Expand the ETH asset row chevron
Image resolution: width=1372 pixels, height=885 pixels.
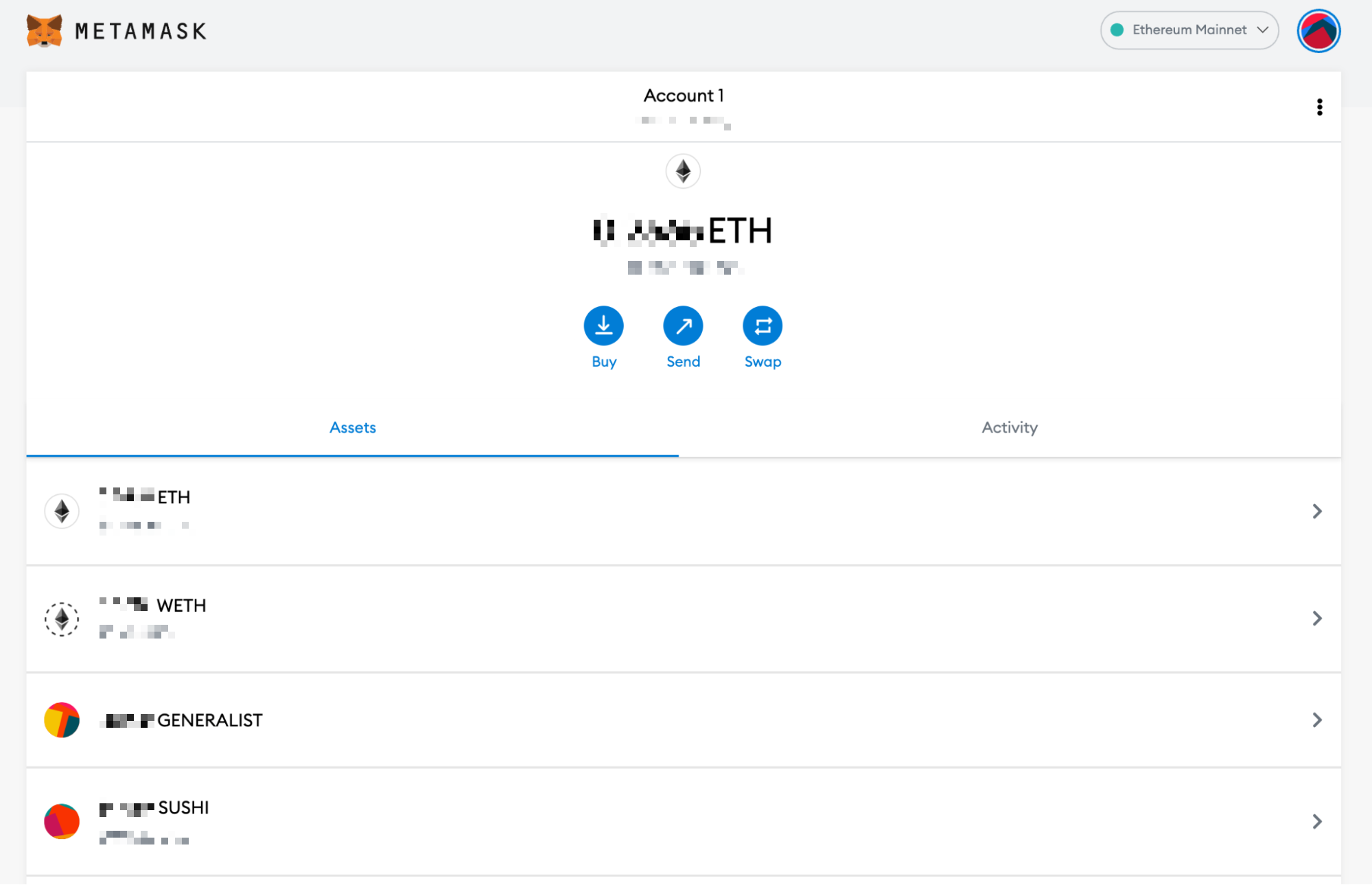(1316, 511)
